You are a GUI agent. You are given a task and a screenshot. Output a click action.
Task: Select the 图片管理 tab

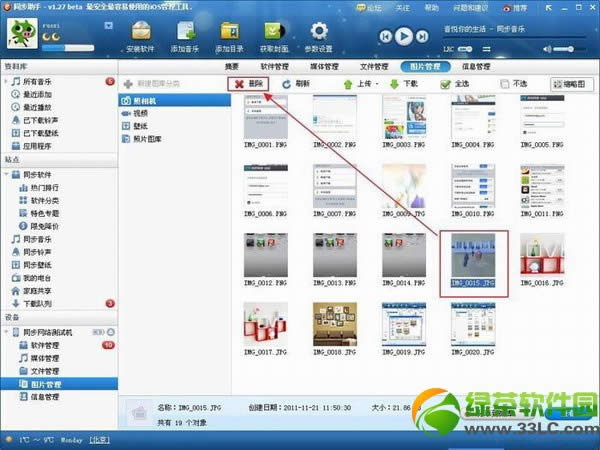425,67
